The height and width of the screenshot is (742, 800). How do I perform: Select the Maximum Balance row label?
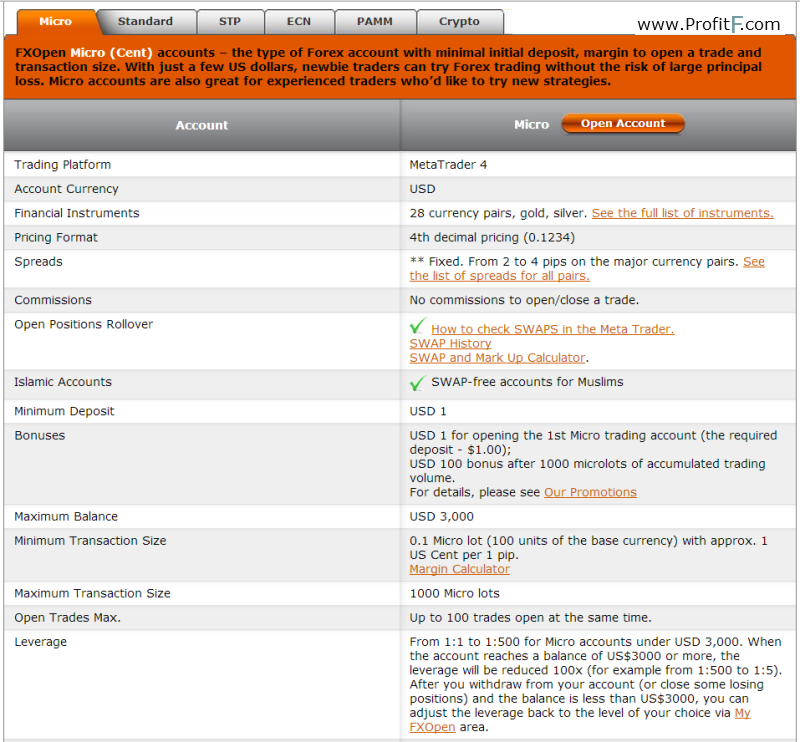coord(66,516)
